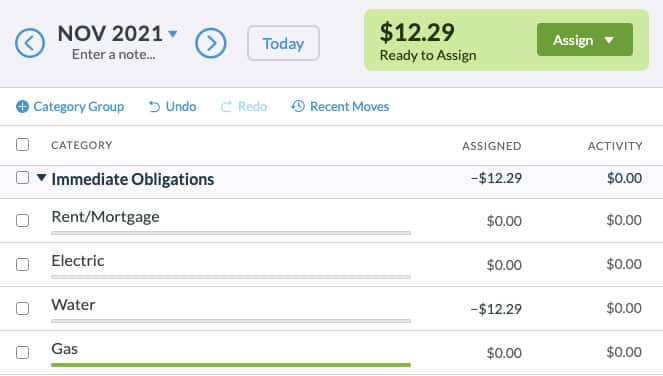The width and height of the screenshot is (663, 376).
Task: Click the Today button
Action: (x=283, y=43)
